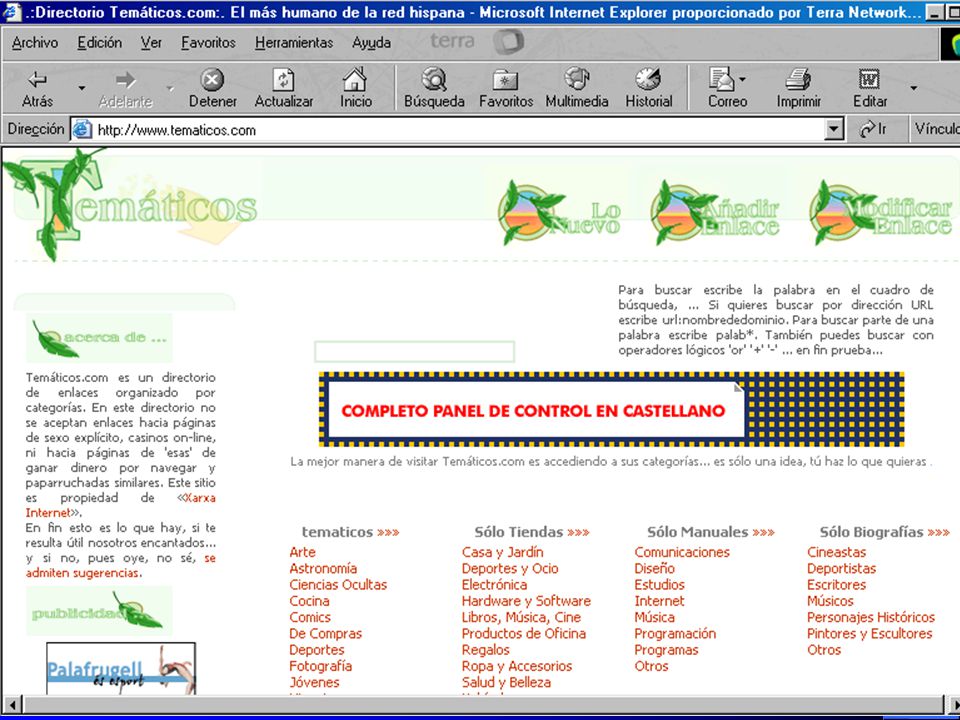960x720 pixels.
Task: Open the Arte category link
Action: [x=302, y=552]
